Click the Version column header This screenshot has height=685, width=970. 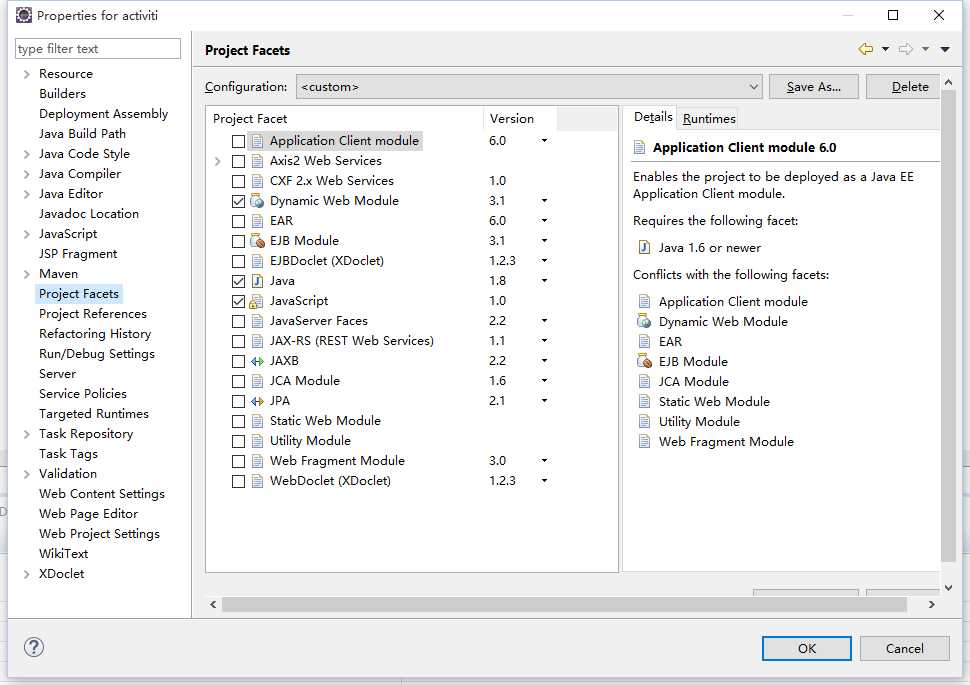pos(520,118)
